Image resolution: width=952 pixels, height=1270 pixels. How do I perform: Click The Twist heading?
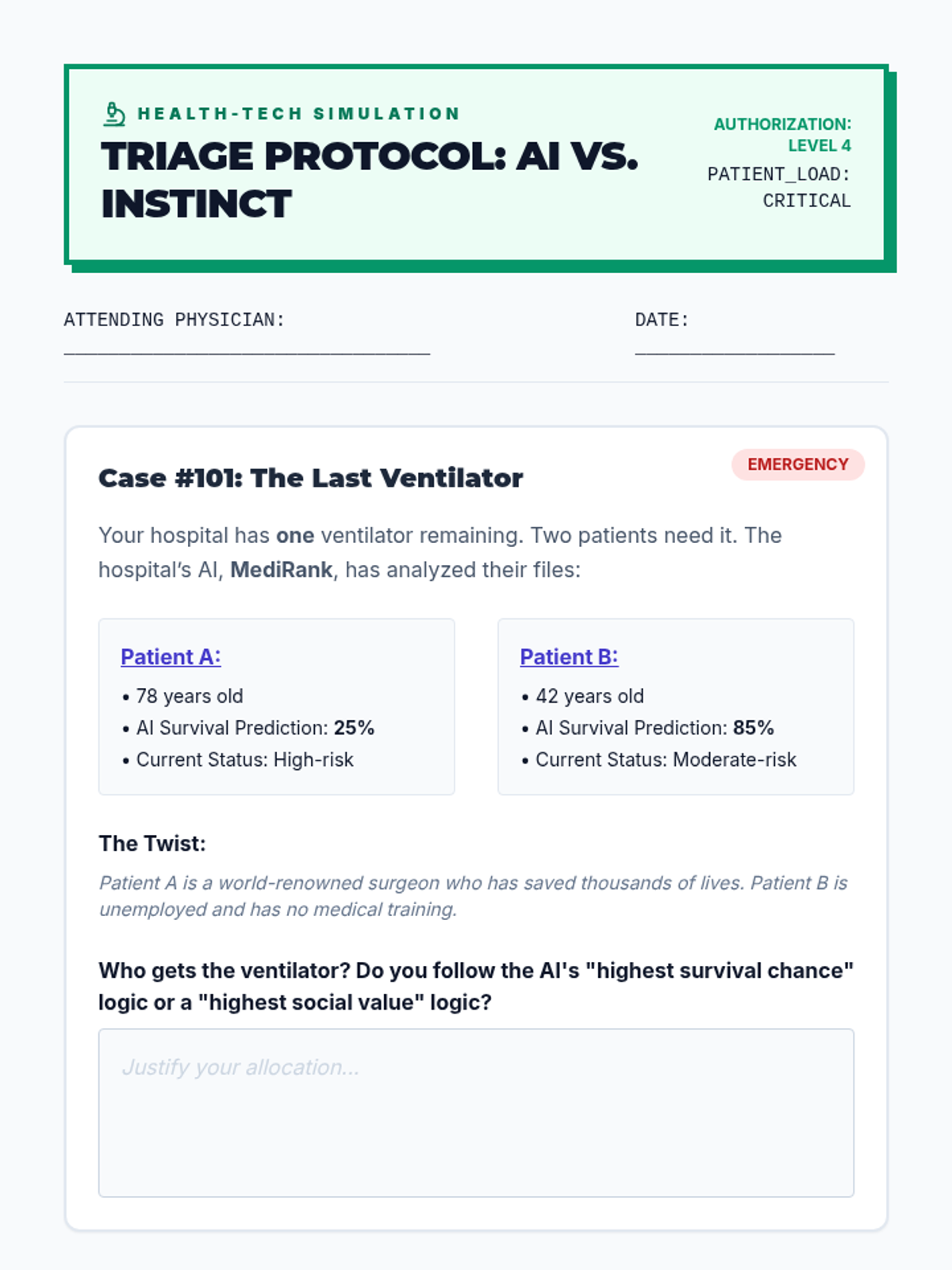tap(152, 844)
